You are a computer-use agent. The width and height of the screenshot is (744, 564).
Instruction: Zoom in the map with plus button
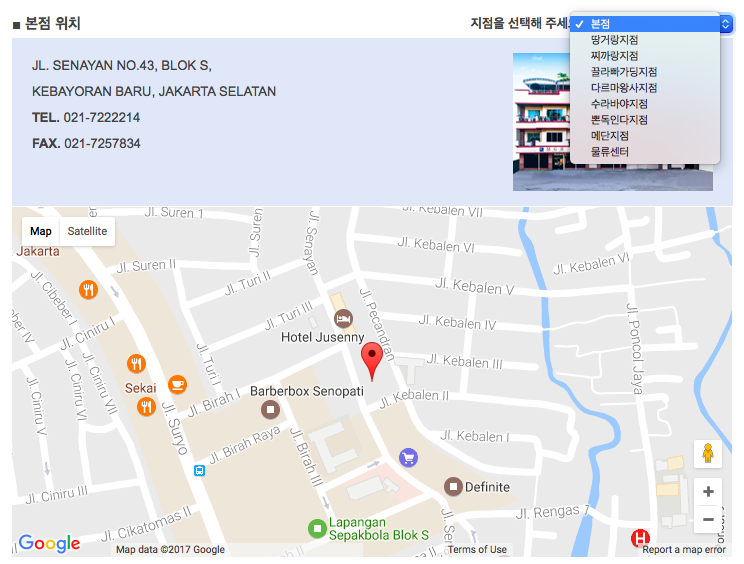[708, 492]
